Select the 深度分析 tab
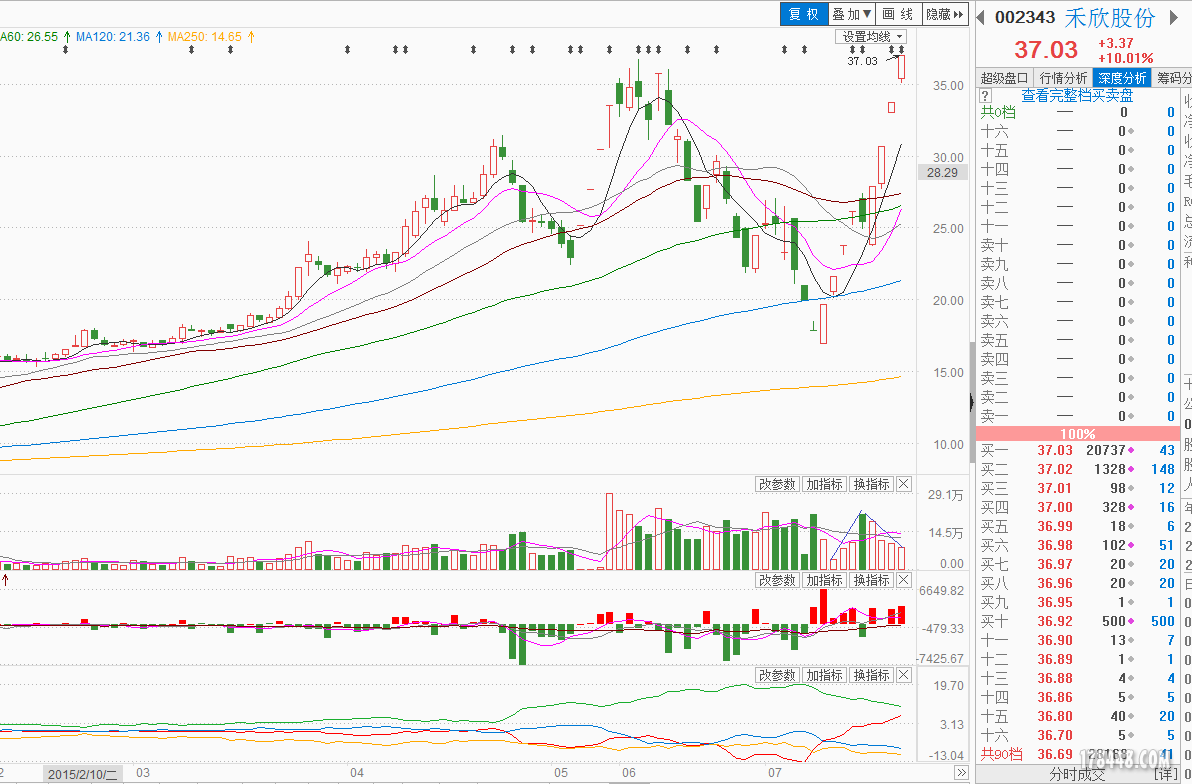The height and width of the screenshot is (784, 1192). tap(1122, 78)
